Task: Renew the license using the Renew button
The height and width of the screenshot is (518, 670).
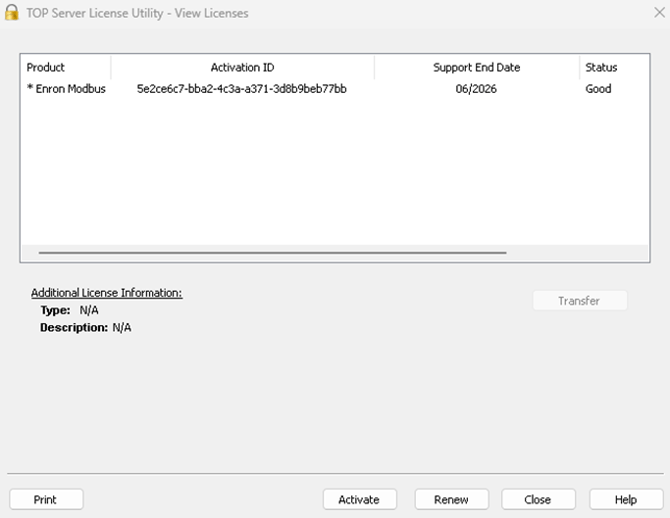Action: (x=449, y=500)
